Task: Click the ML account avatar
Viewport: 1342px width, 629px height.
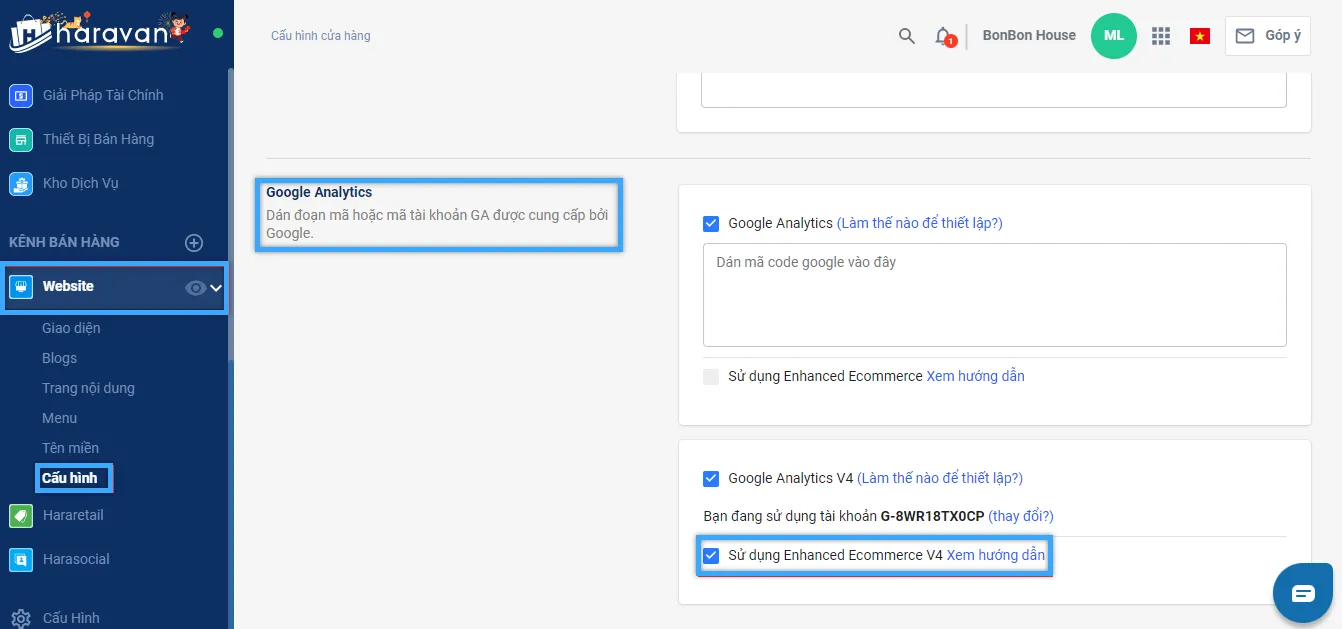Action: coord(1113,36)
